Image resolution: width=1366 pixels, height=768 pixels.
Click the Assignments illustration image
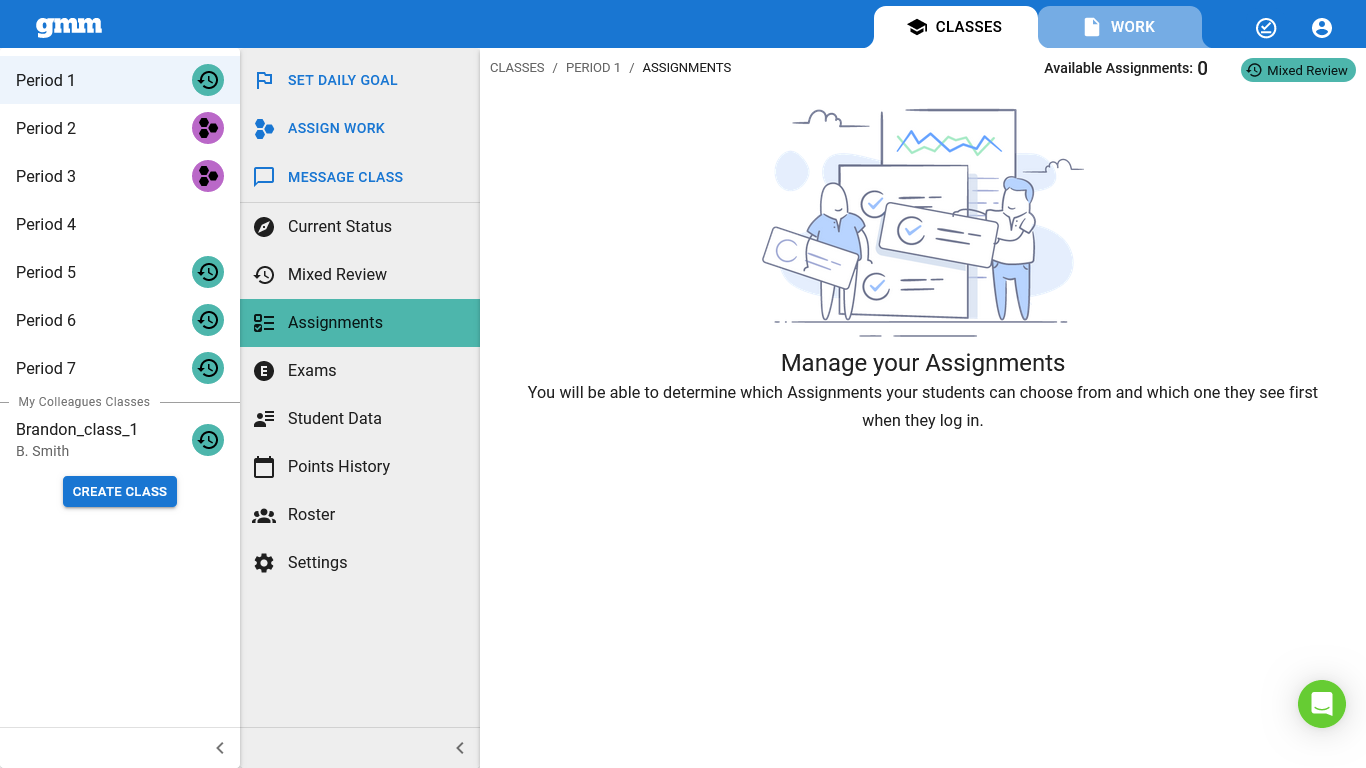click(x=923, y=222)
